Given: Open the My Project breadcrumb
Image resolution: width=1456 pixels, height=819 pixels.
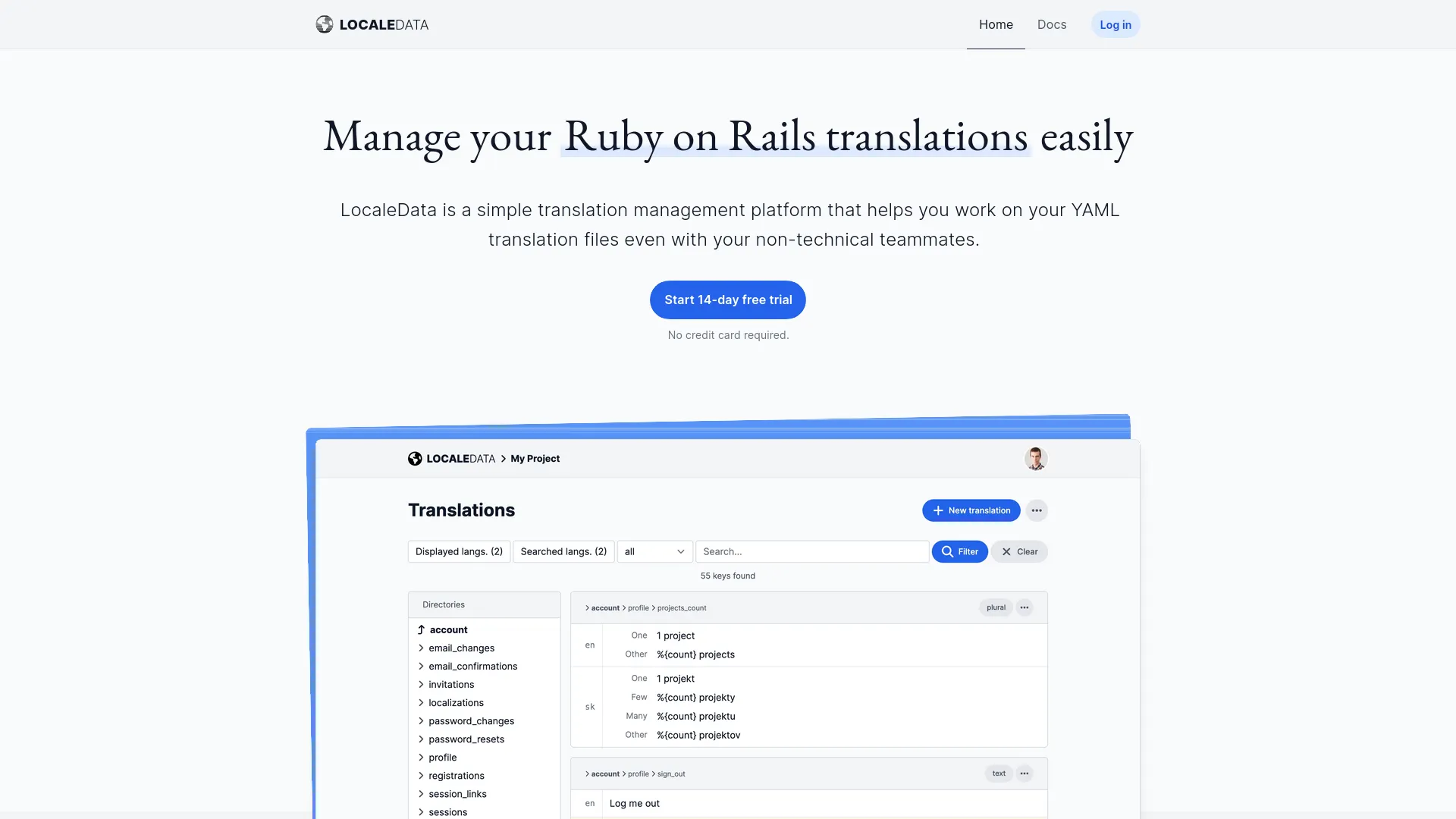Looking at the screenshot, I should click(x=535, y=459).
